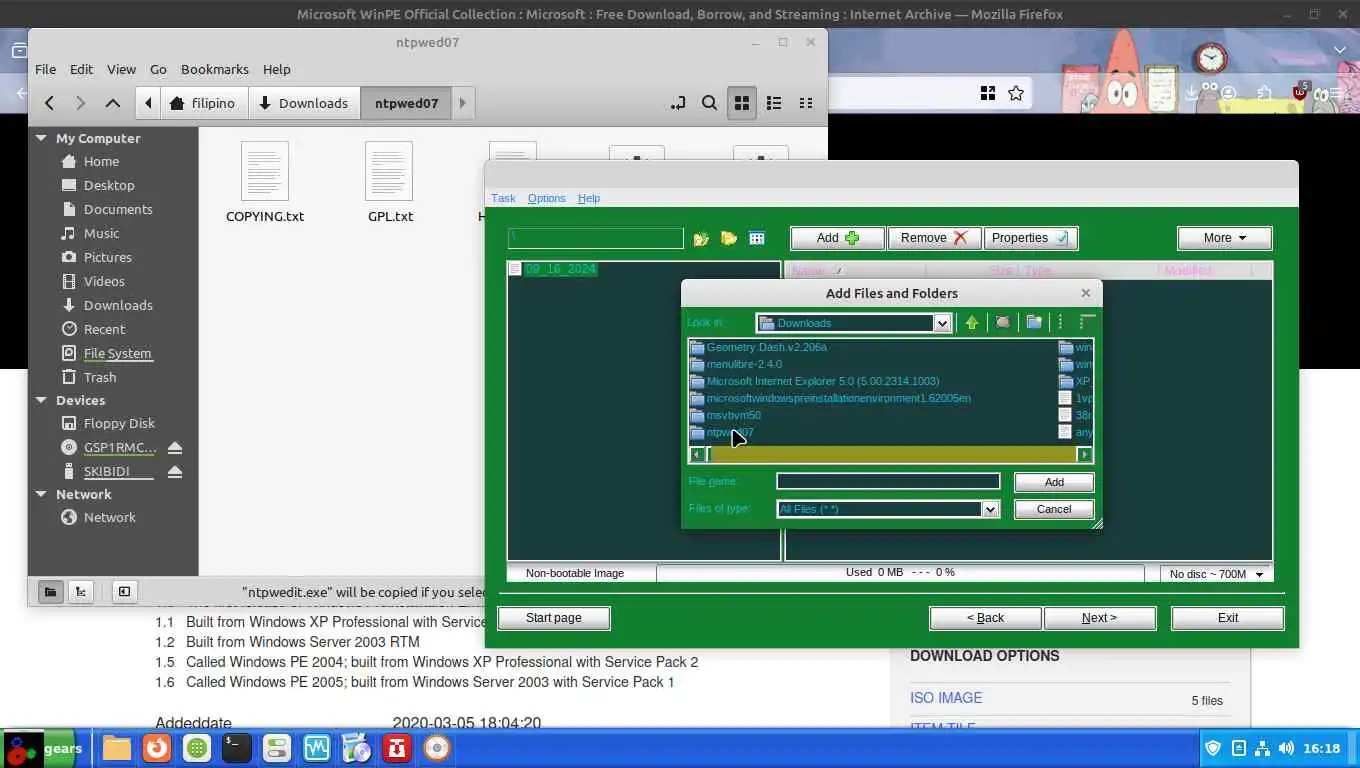Switch to detail view in Add Files dialog
The image size is (1360, 768).
(1088, 322)
